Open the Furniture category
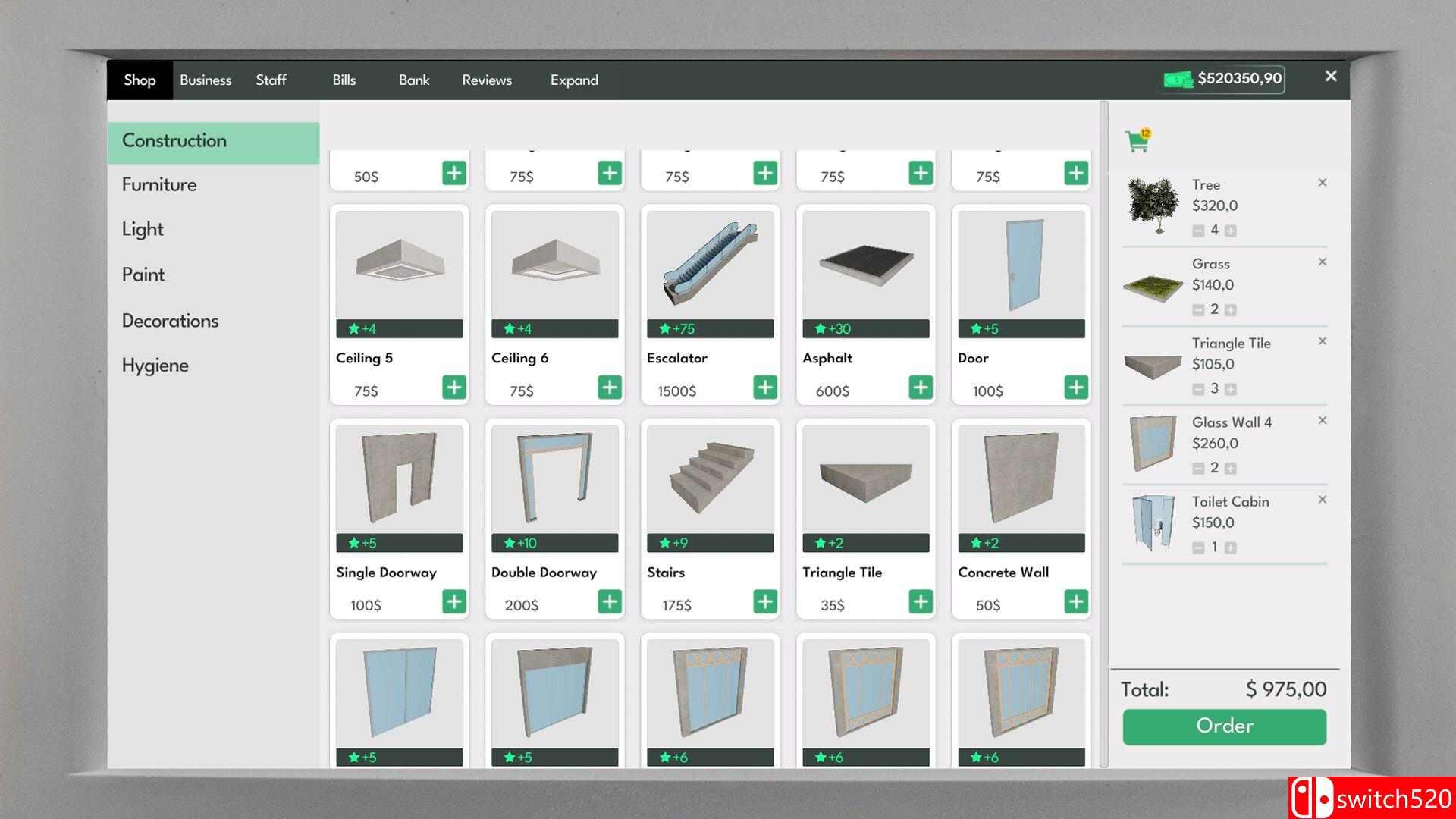This screenshot has height=819, width=1456. [159, 185]
